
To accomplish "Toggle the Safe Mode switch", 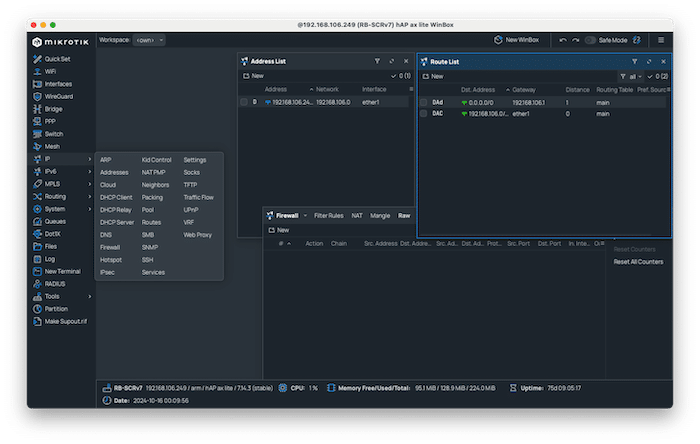I will pyautogui.click(x=590, y=40).
